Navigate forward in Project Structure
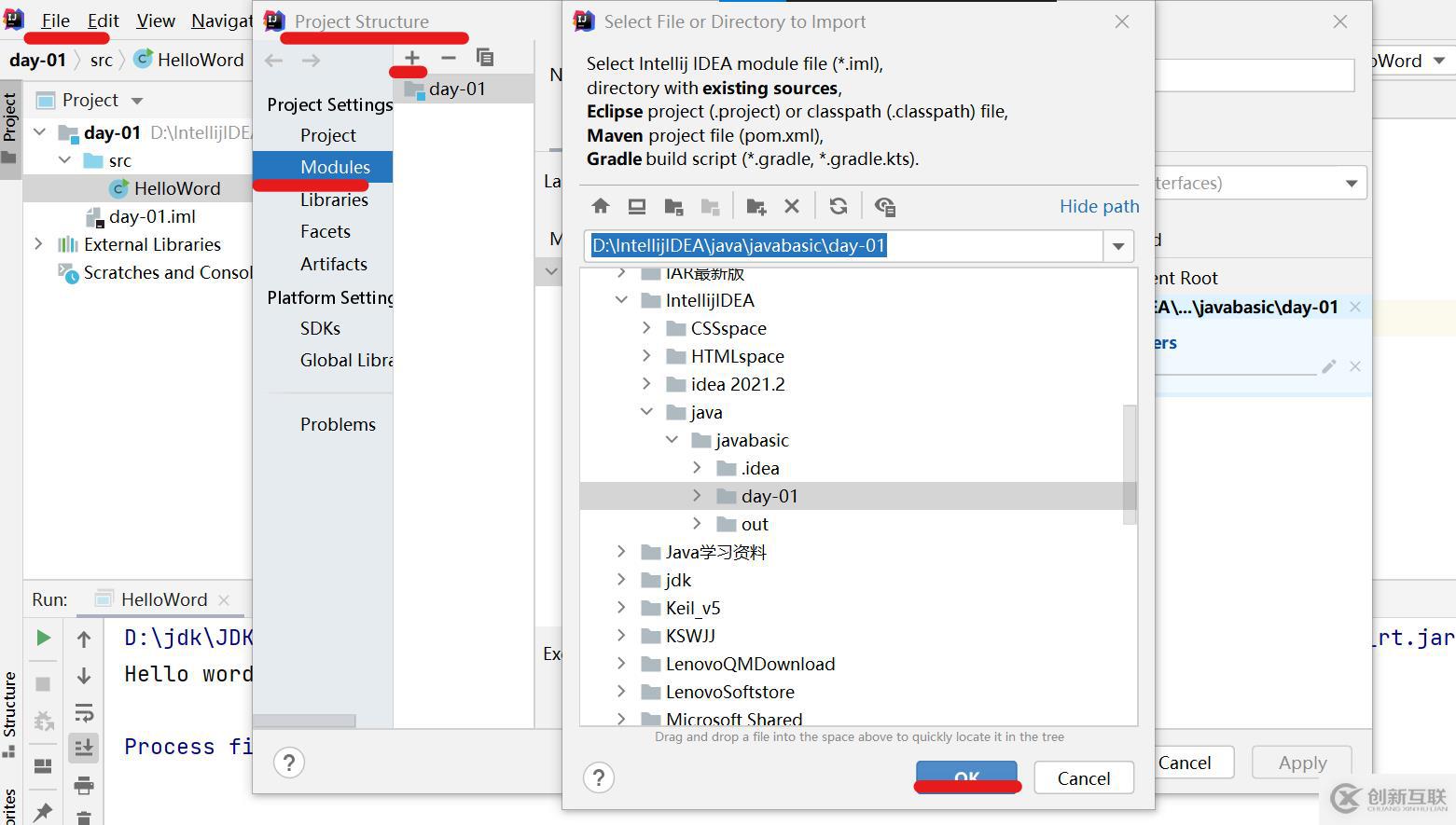 click(x=311, y=61)
